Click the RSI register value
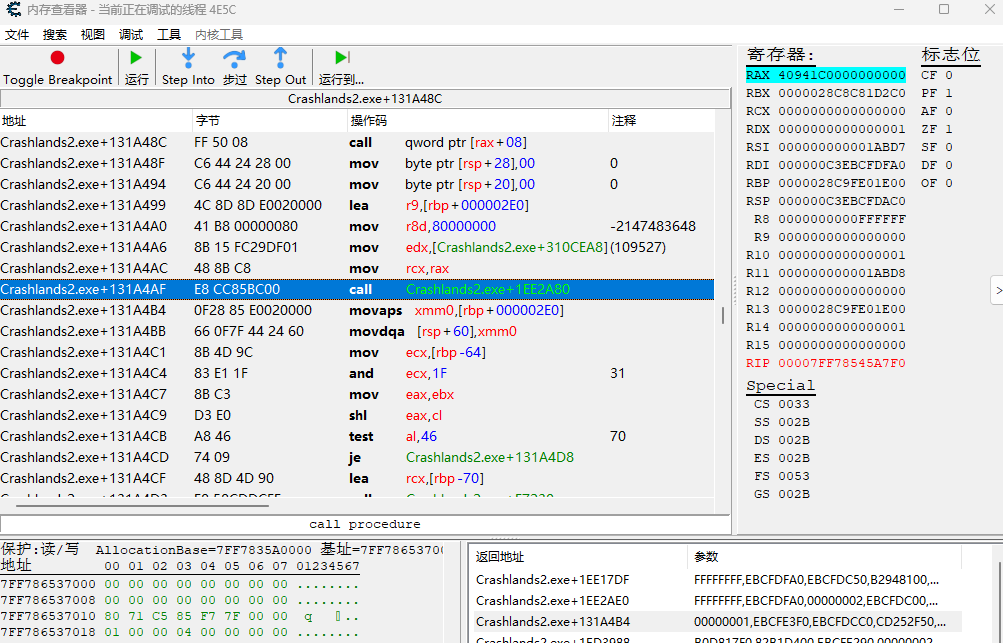Viewport: 1003px width, 643px height. [842, 147]
